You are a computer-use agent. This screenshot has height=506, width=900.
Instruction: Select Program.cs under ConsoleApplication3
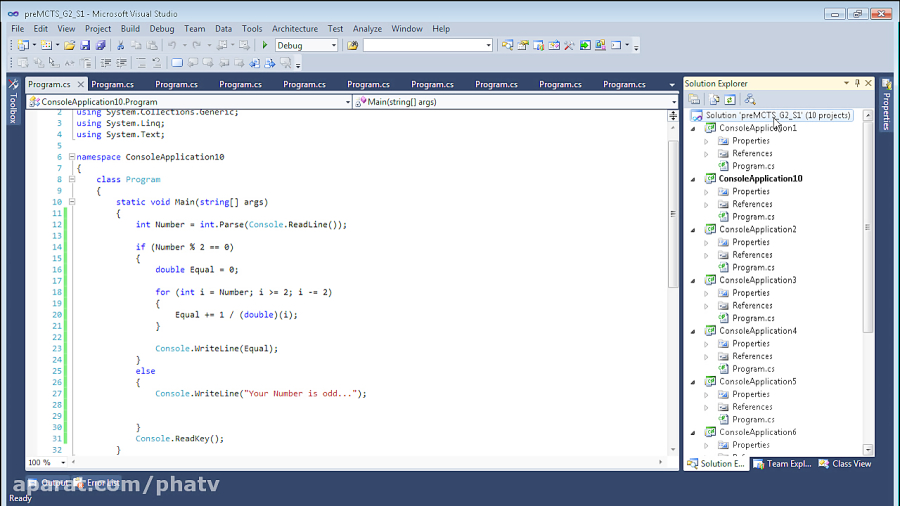pyautogui.click(x=753, y=318)
